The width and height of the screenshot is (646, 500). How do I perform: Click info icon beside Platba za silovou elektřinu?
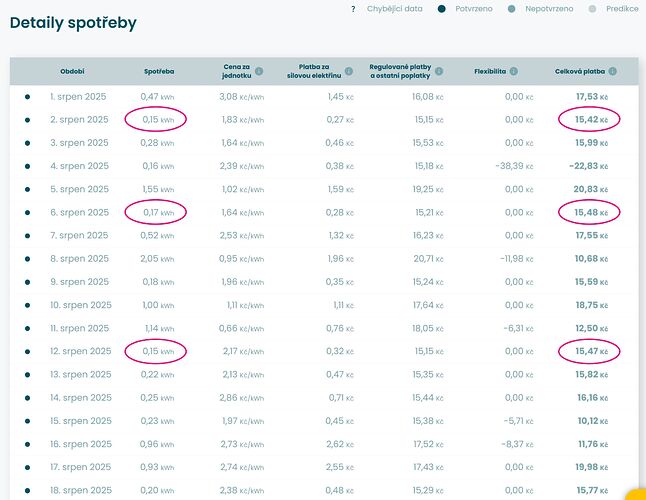tap(356, 72)
